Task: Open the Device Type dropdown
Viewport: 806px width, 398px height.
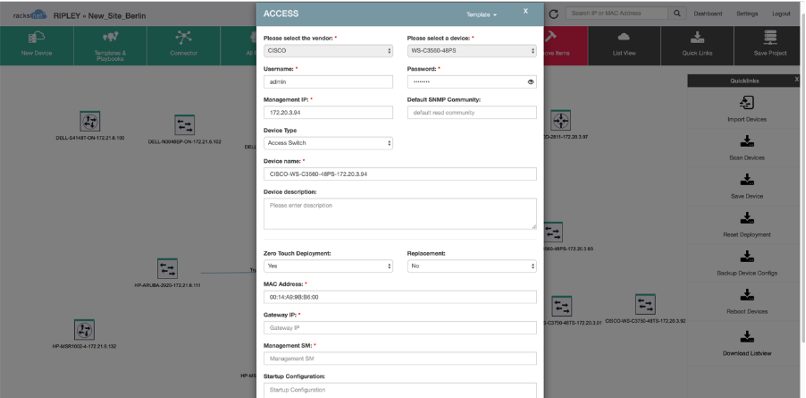Action: coord(328,143)
